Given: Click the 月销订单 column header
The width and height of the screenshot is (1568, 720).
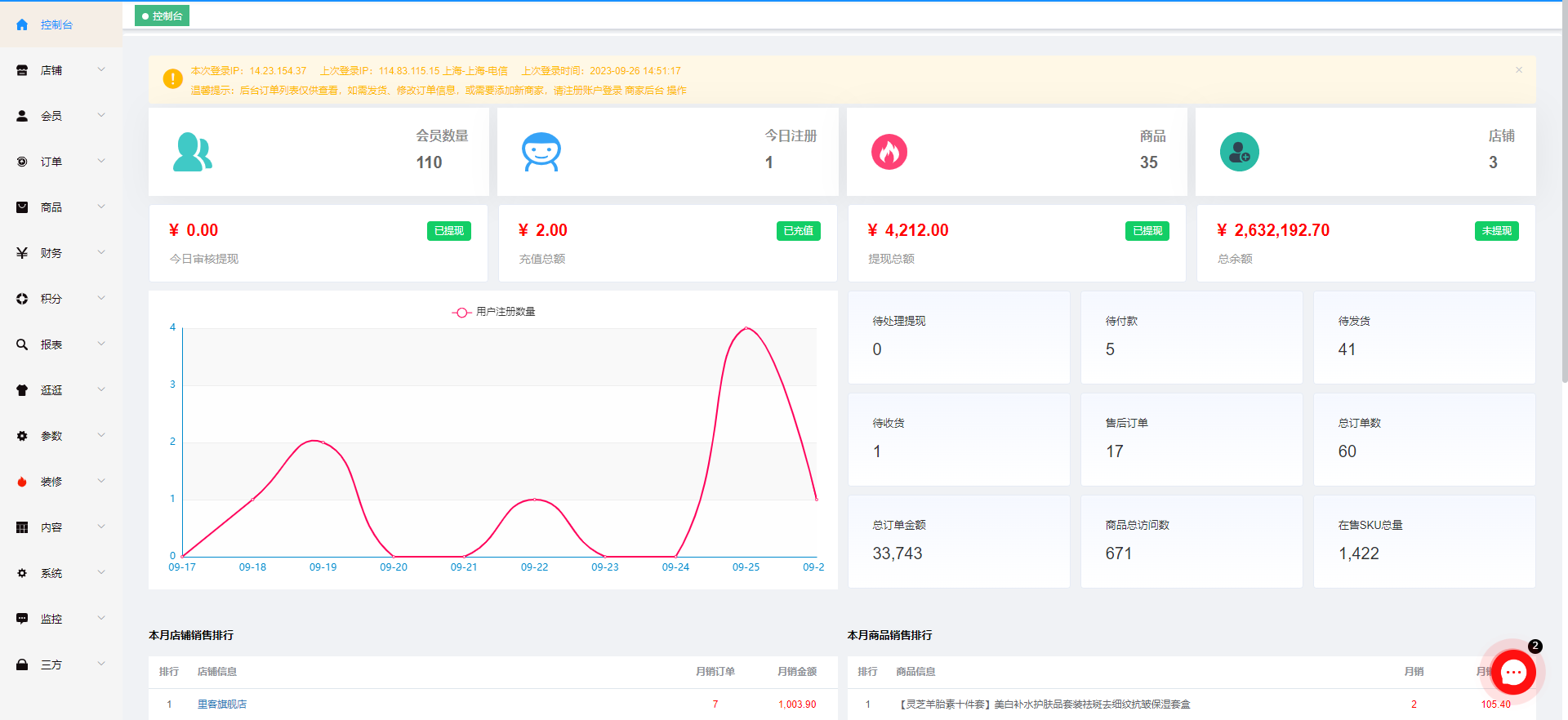Looking at the screenshot, I should coord(715,671).
